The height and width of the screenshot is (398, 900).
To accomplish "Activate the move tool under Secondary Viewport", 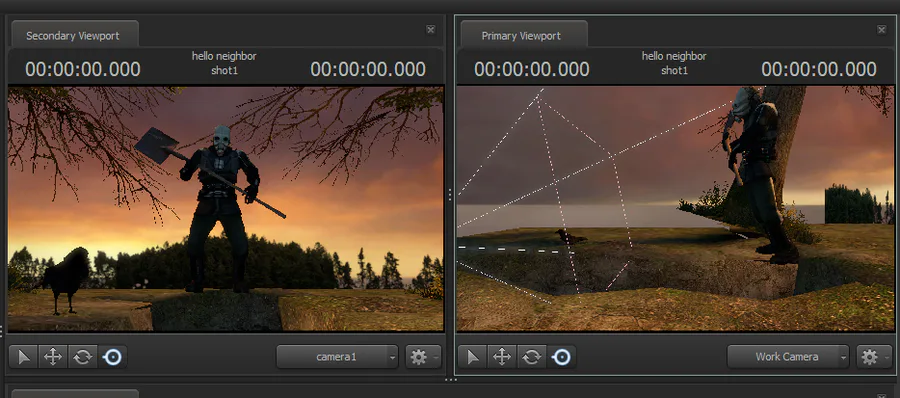I will coord(53,357).
